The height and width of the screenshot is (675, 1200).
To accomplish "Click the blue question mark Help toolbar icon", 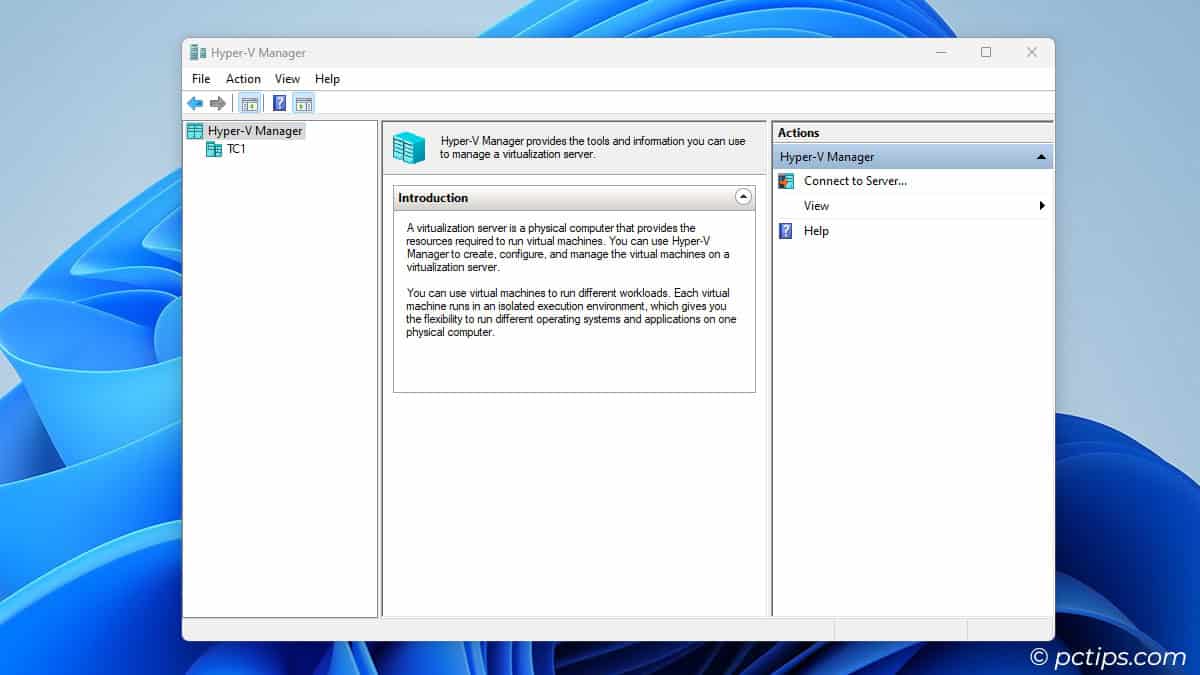I will pos(277,103).
